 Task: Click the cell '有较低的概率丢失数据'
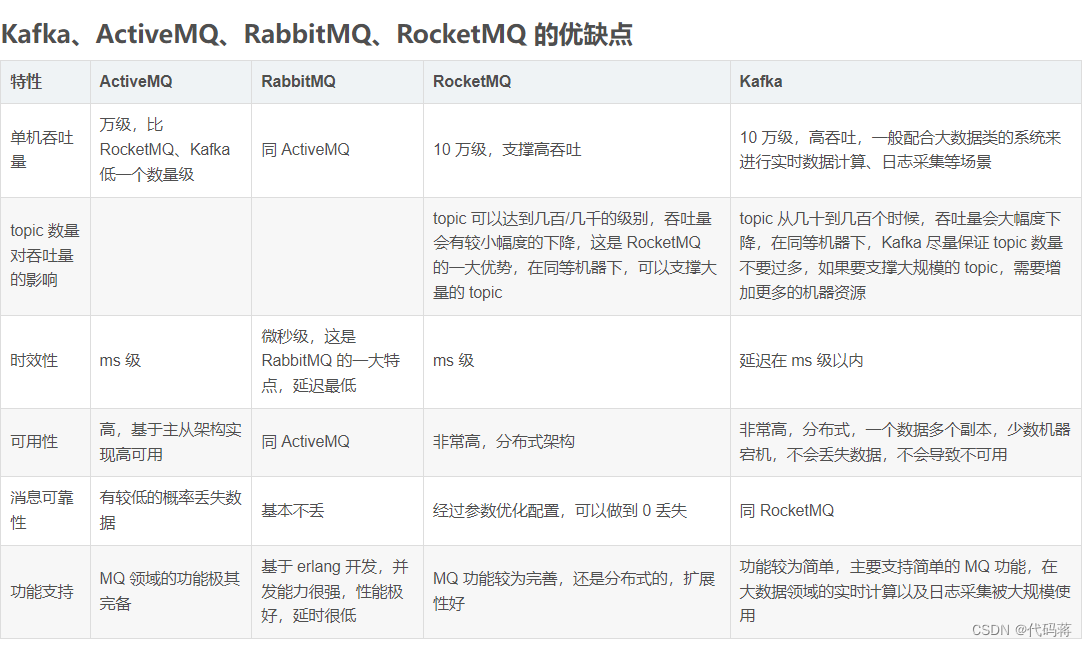(x=170, y=509)
